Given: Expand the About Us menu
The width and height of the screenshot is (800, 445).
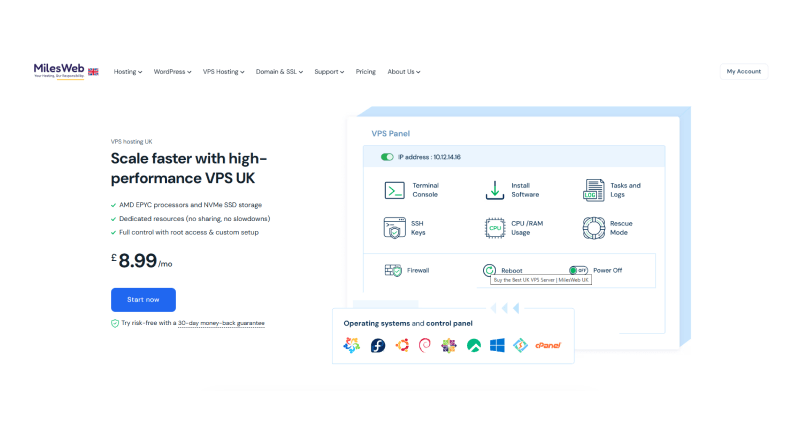Looking at the screenshot, I should click(404, 72).
